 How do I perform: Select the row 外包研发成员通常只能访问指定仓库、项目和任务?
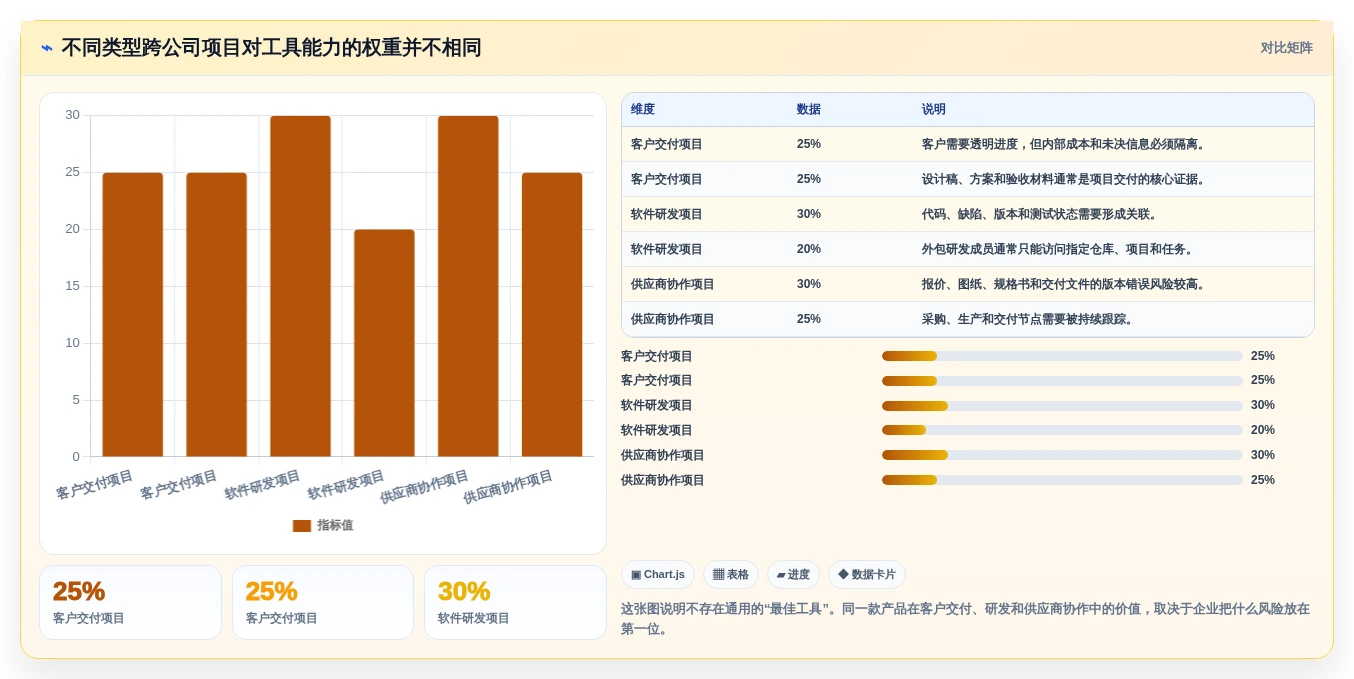pyautogui.click(x=968, y=249)
